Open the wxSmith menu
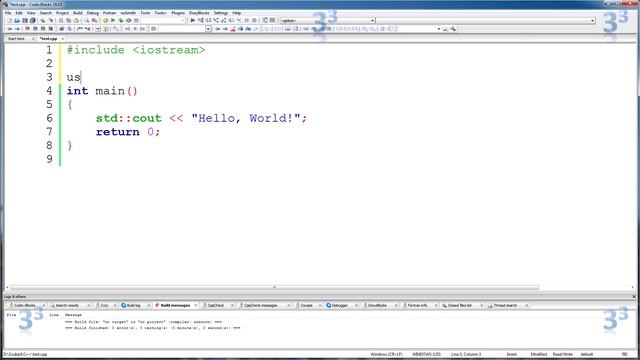 point(128,13)
